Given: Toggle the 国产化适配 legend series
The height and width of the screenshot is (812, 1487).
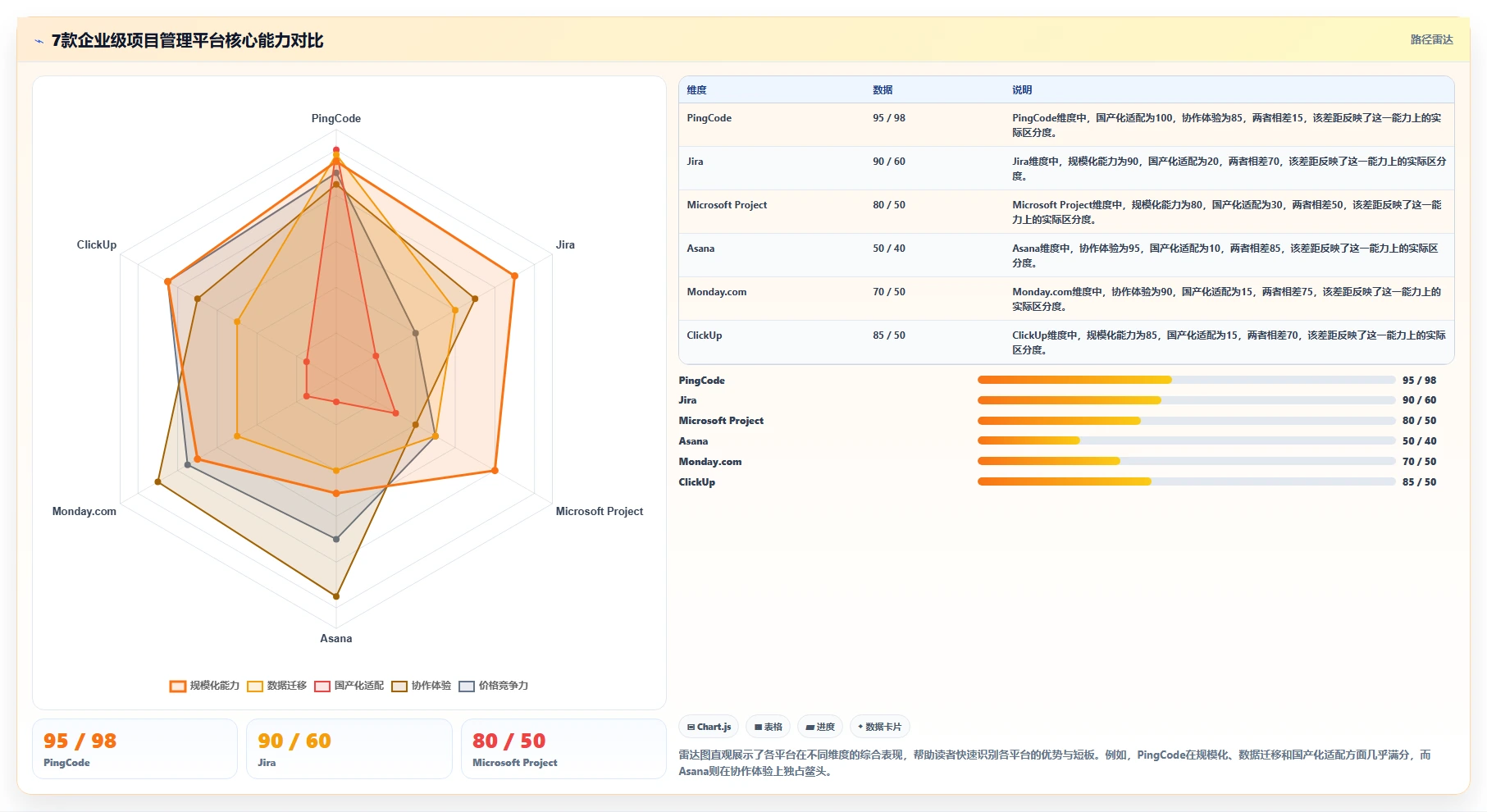Looking at the screenshot, I should coord(349,686).
